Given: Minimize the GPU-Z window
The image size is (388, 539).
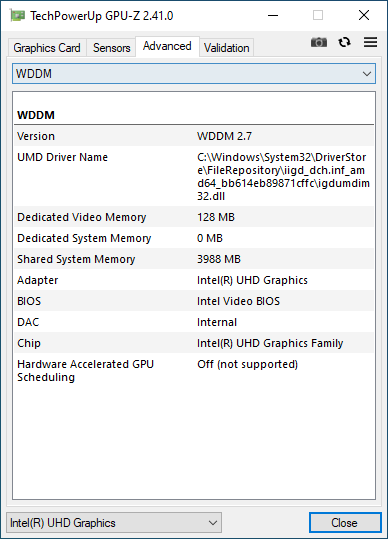Looking at the screenshot, I should (273, 15).
